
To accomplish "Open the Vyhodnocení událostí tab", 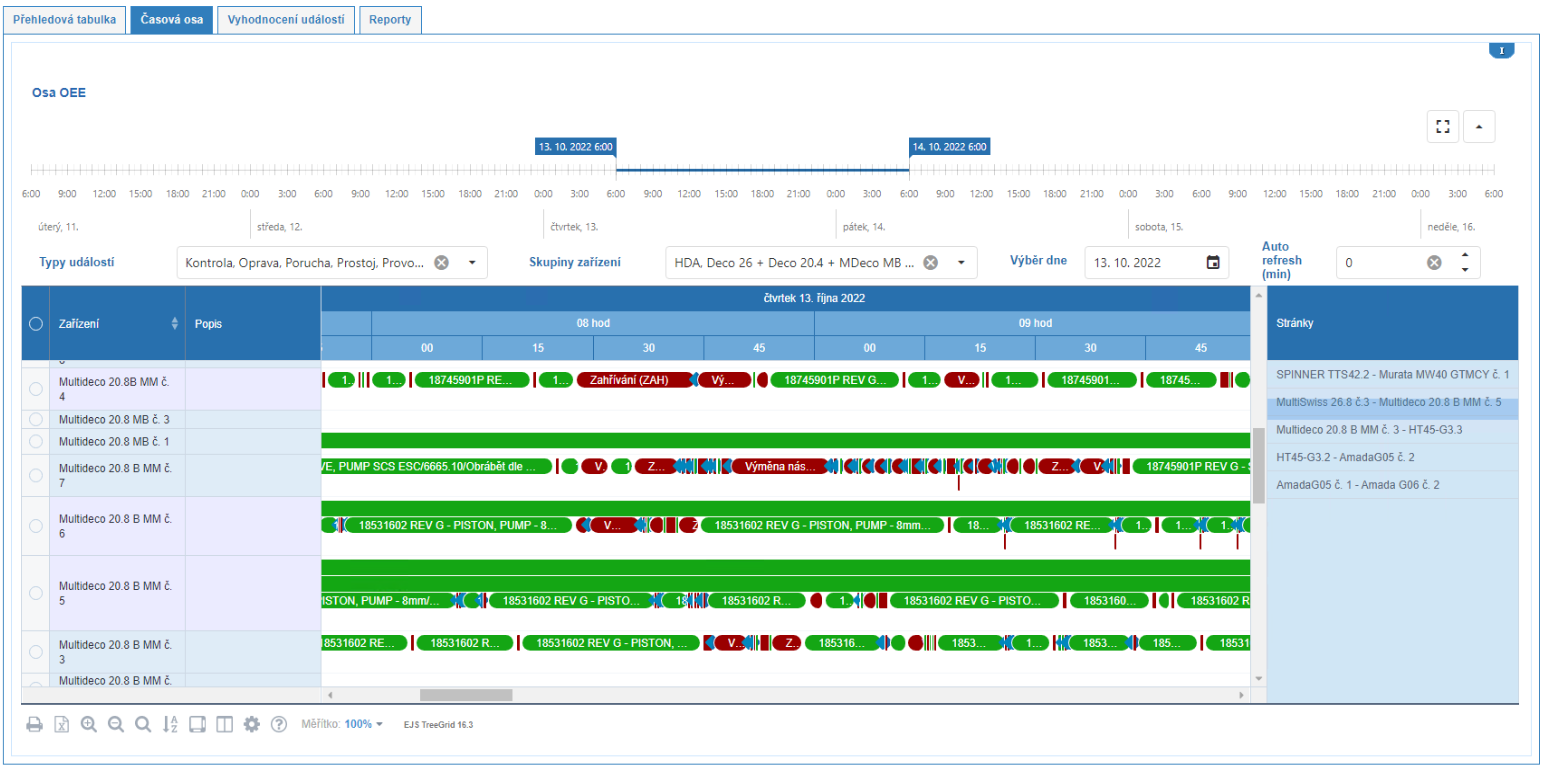I will [x=287, y=20].
